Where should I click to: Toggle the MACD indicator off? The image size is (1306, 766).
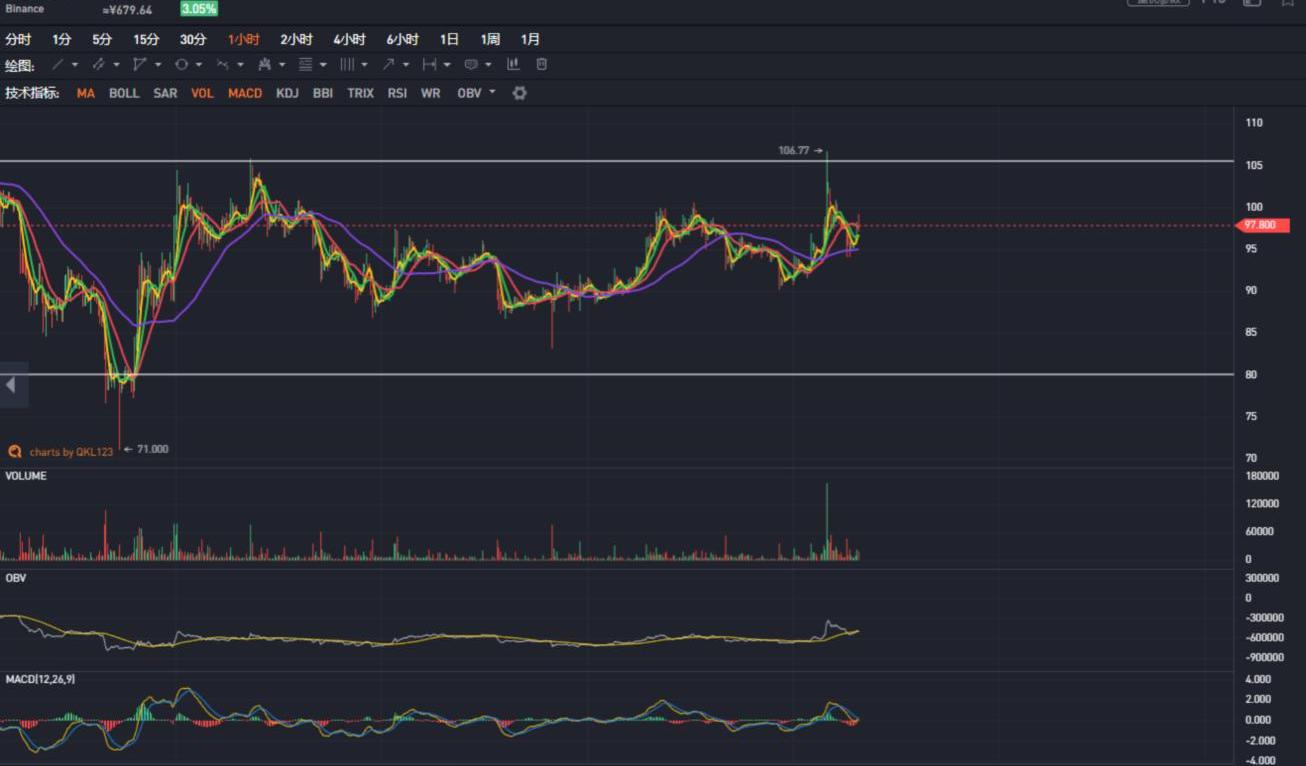click(x=244, y=93)
